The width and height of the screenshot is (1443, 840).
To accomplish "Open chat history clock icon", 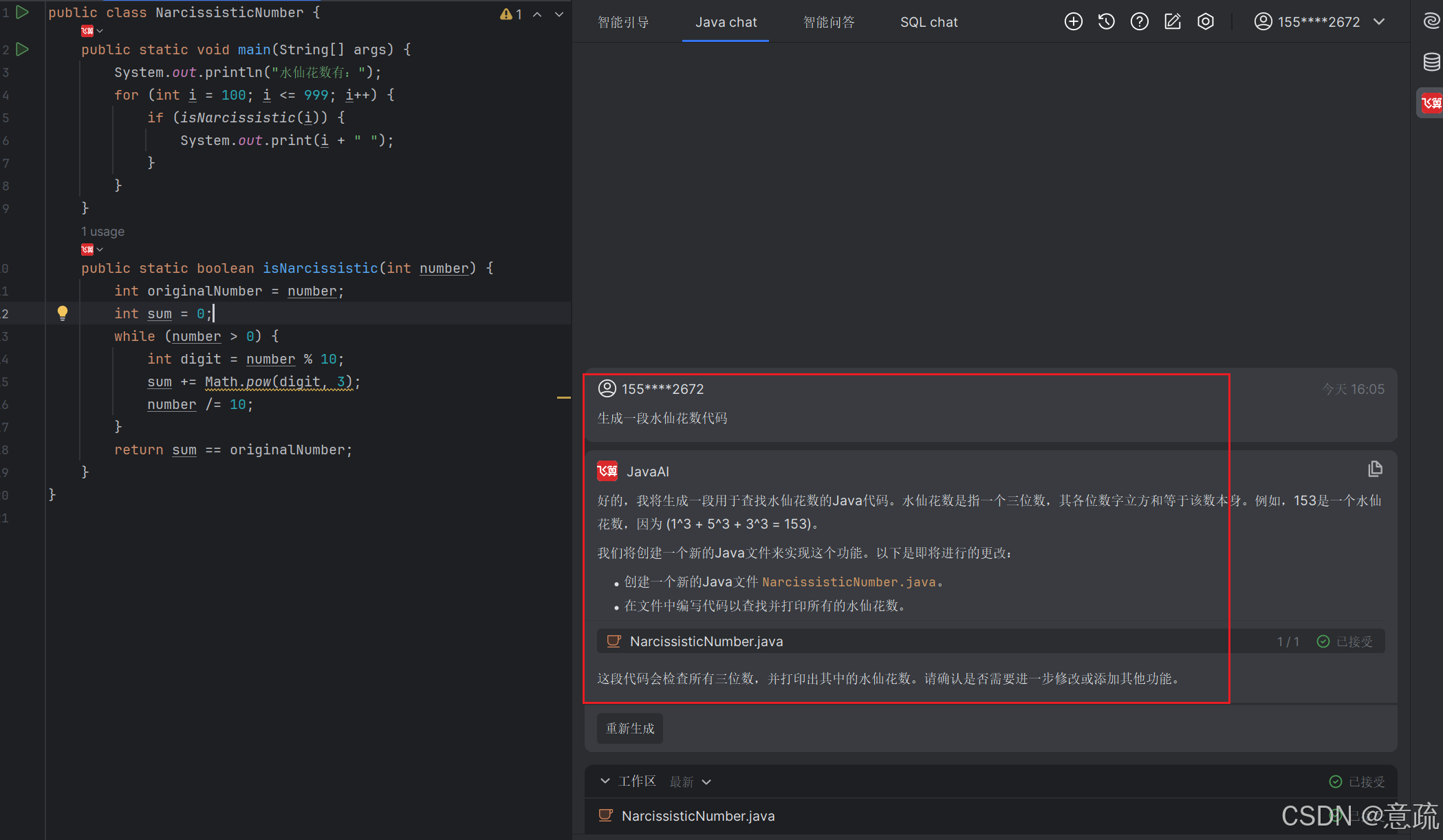I will click(1106, 22).
